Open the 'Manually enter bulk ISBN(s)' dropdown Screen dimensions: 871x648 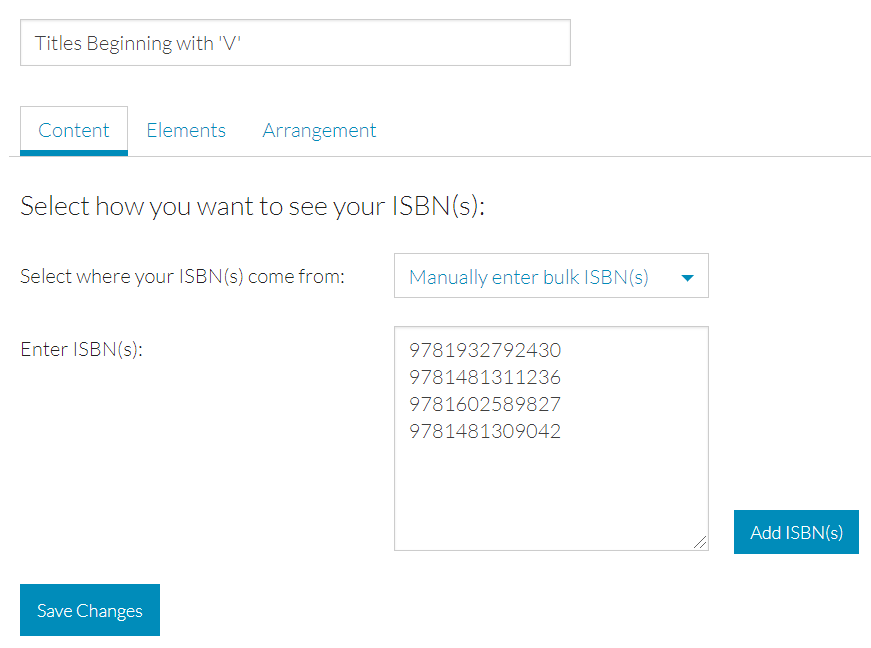(x=551, y=276)
